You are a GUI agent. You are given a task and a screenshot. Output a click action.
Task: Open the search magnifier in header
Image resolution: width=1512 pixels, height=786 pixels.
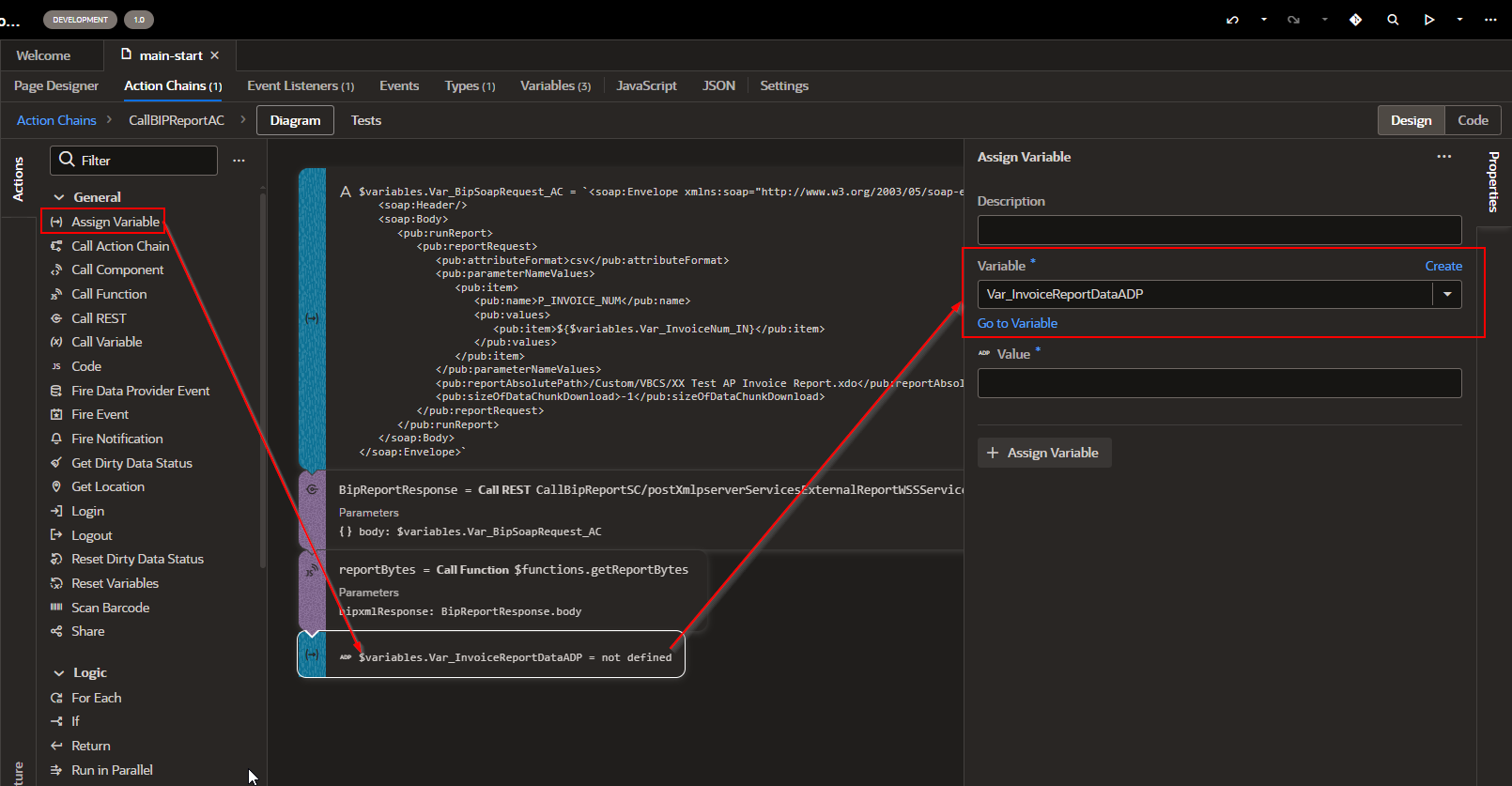[x=1393, y=20]
